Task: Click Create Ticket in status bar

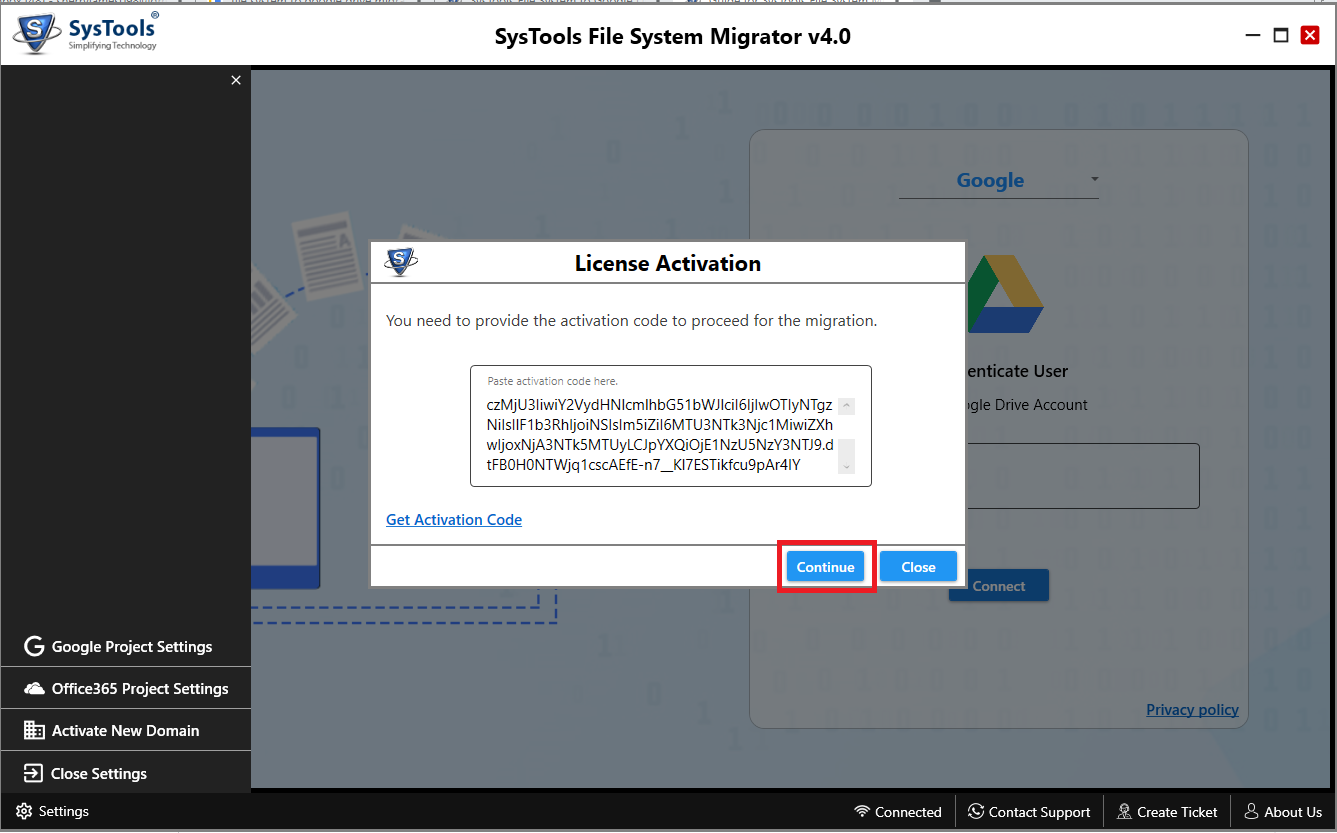Action: 1167,812
